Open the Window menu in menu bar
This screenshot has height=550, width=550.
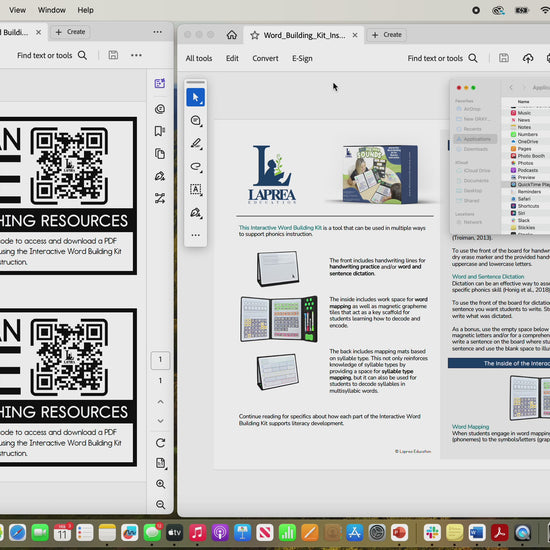pyautogui.click(x=52, y=10)
